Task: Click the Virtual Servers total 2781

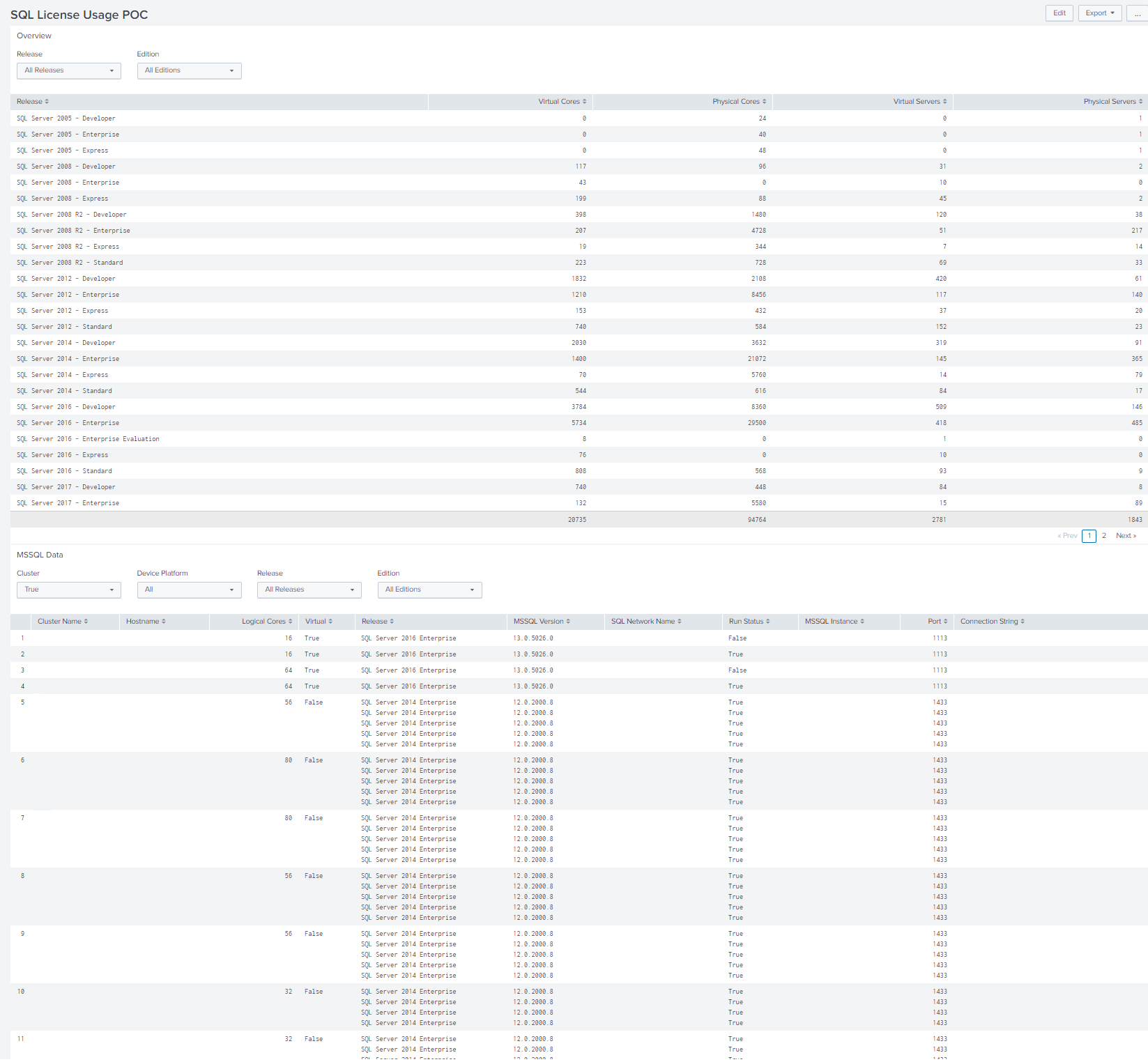Action: (939, 520)
